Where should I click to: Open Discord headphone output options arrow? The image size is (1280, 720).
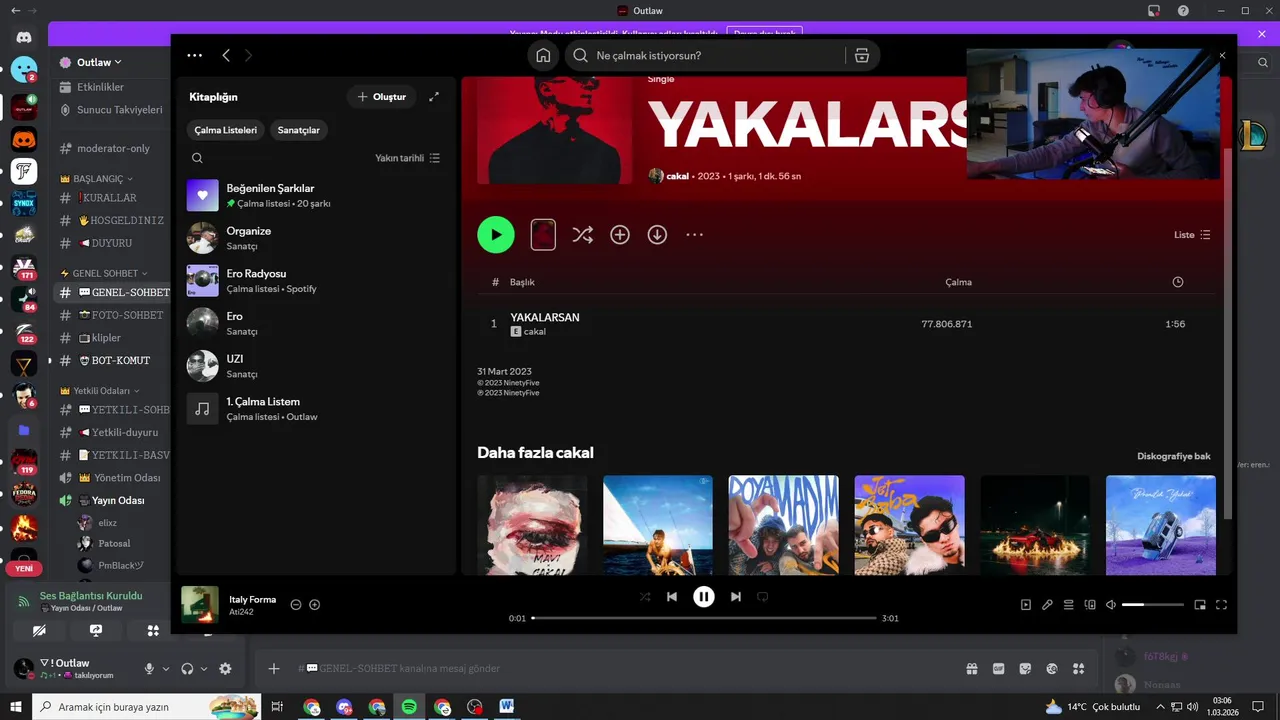click(204, 669)
